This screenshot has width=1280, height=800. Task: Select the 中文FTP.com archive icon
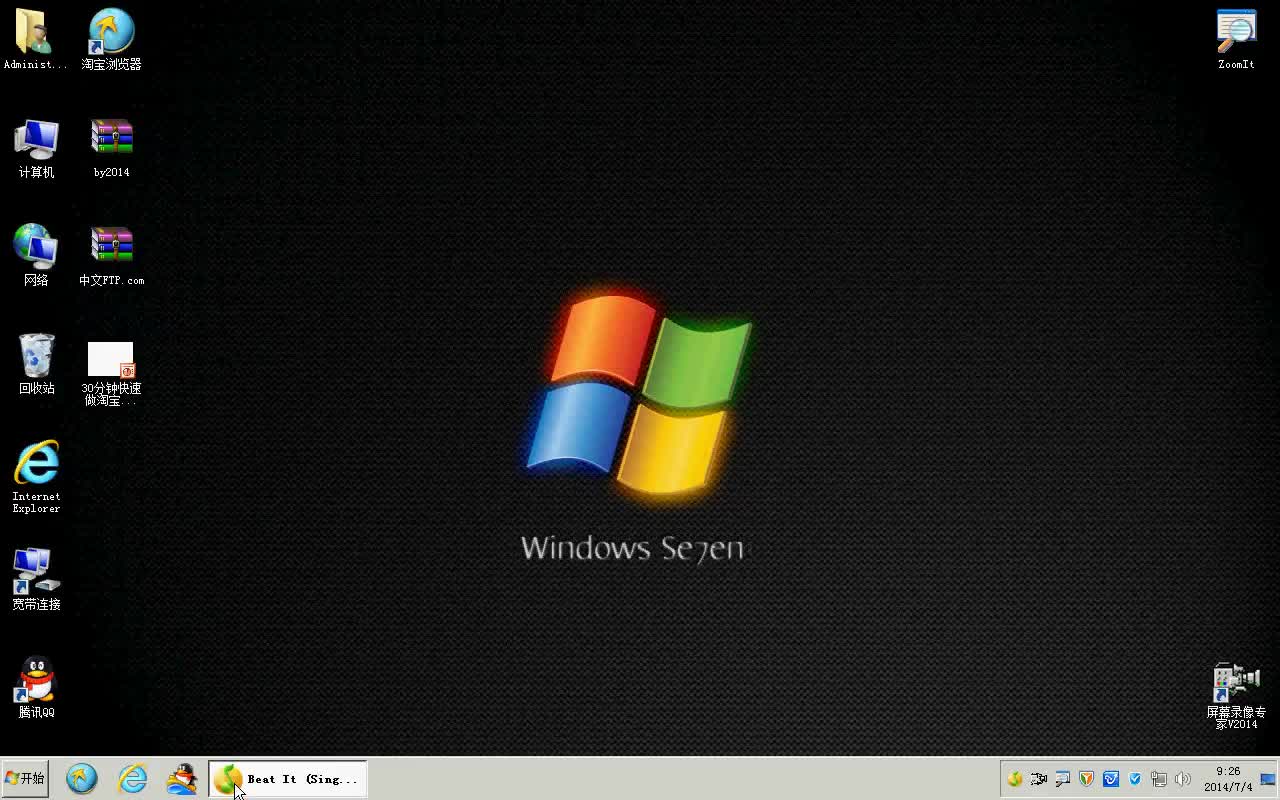[x=111, y=256]
